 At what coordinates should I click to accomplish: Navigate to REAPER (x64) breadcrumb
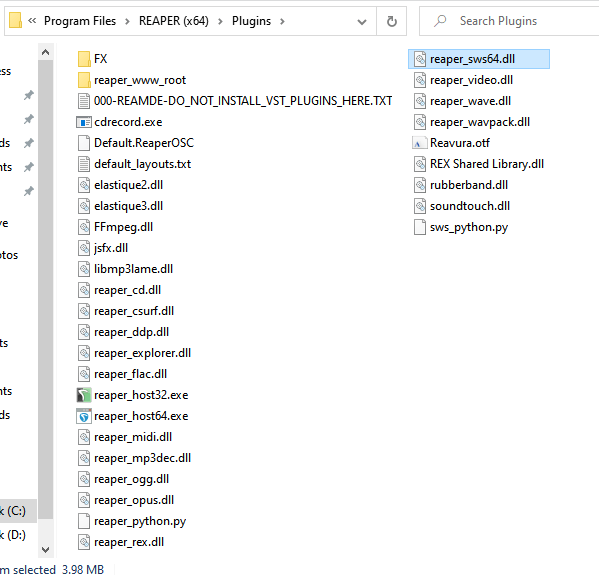(x=174, y=21)
